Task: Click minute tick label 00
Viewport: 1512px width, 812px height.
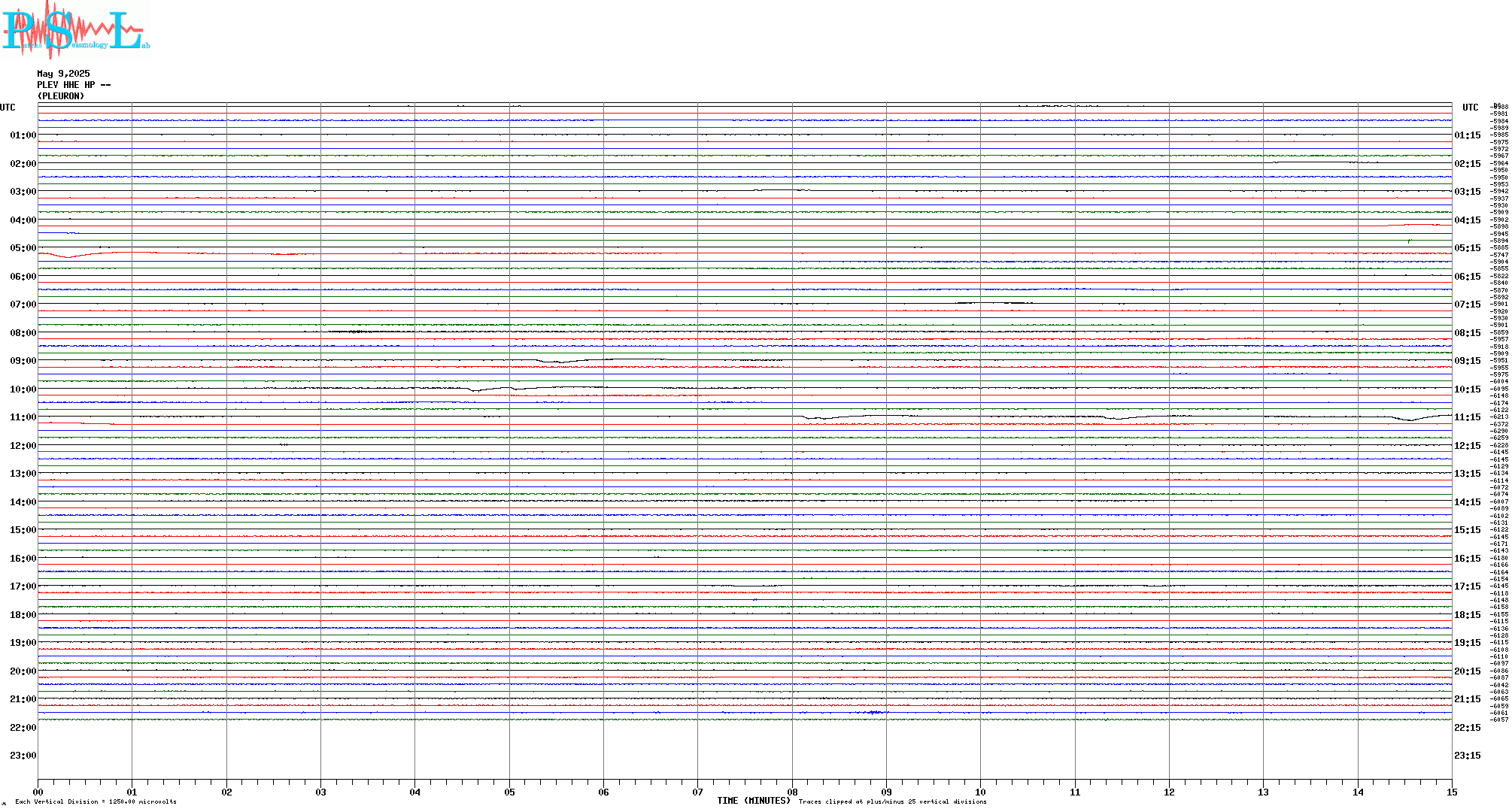Action: (38, 792)
